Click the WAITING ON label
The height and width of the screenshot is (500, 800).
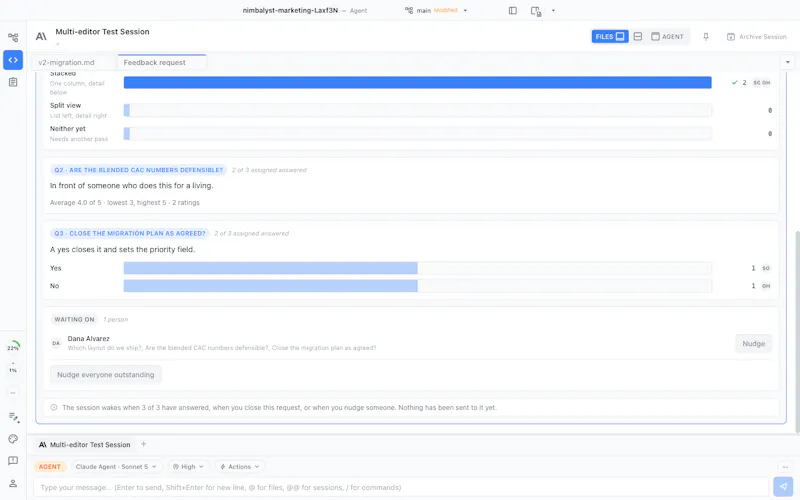click(x=74, y=319)
